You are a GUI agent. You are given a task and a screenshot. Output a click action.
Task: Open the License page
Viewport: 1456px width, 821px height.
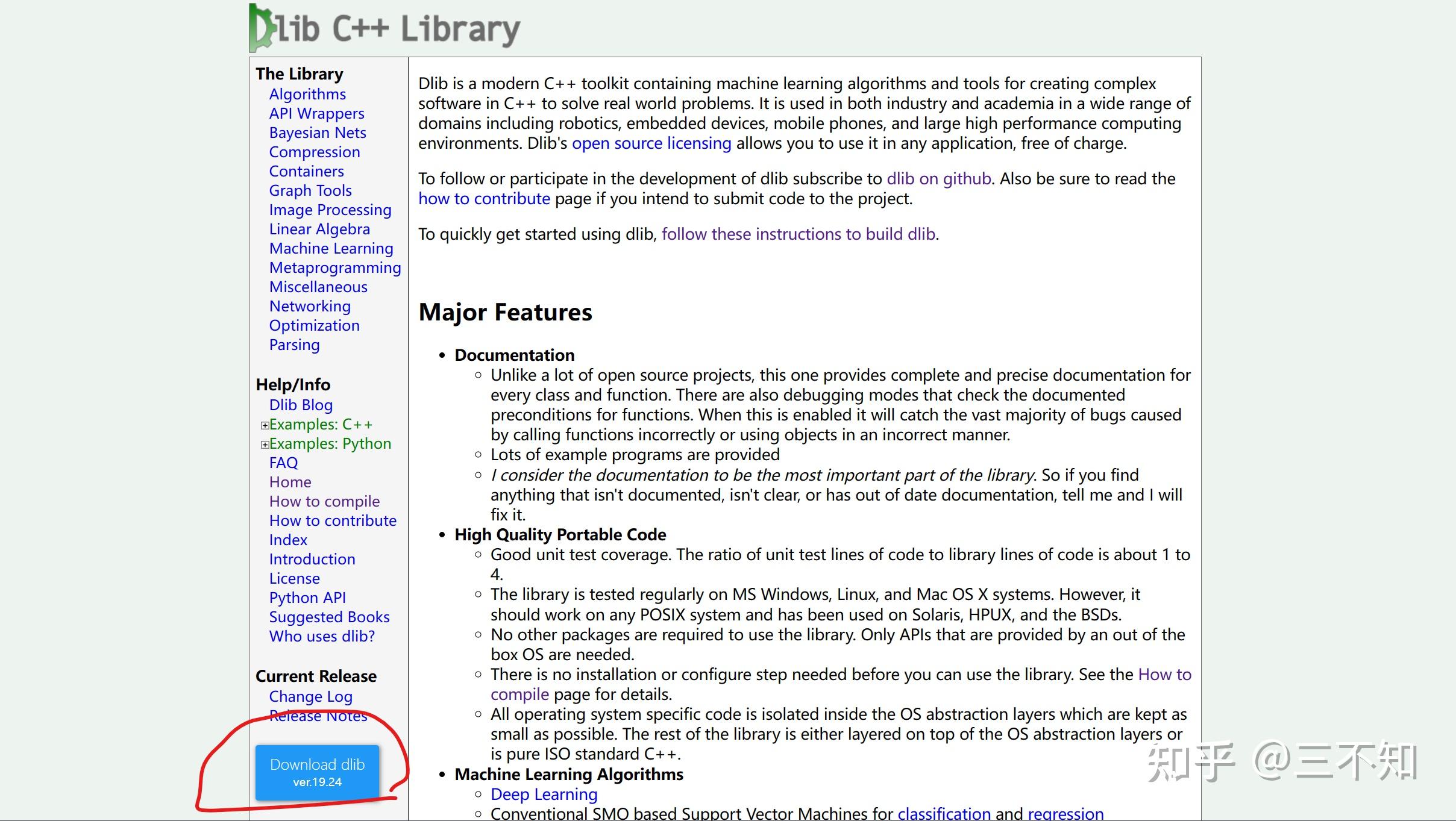294,578
